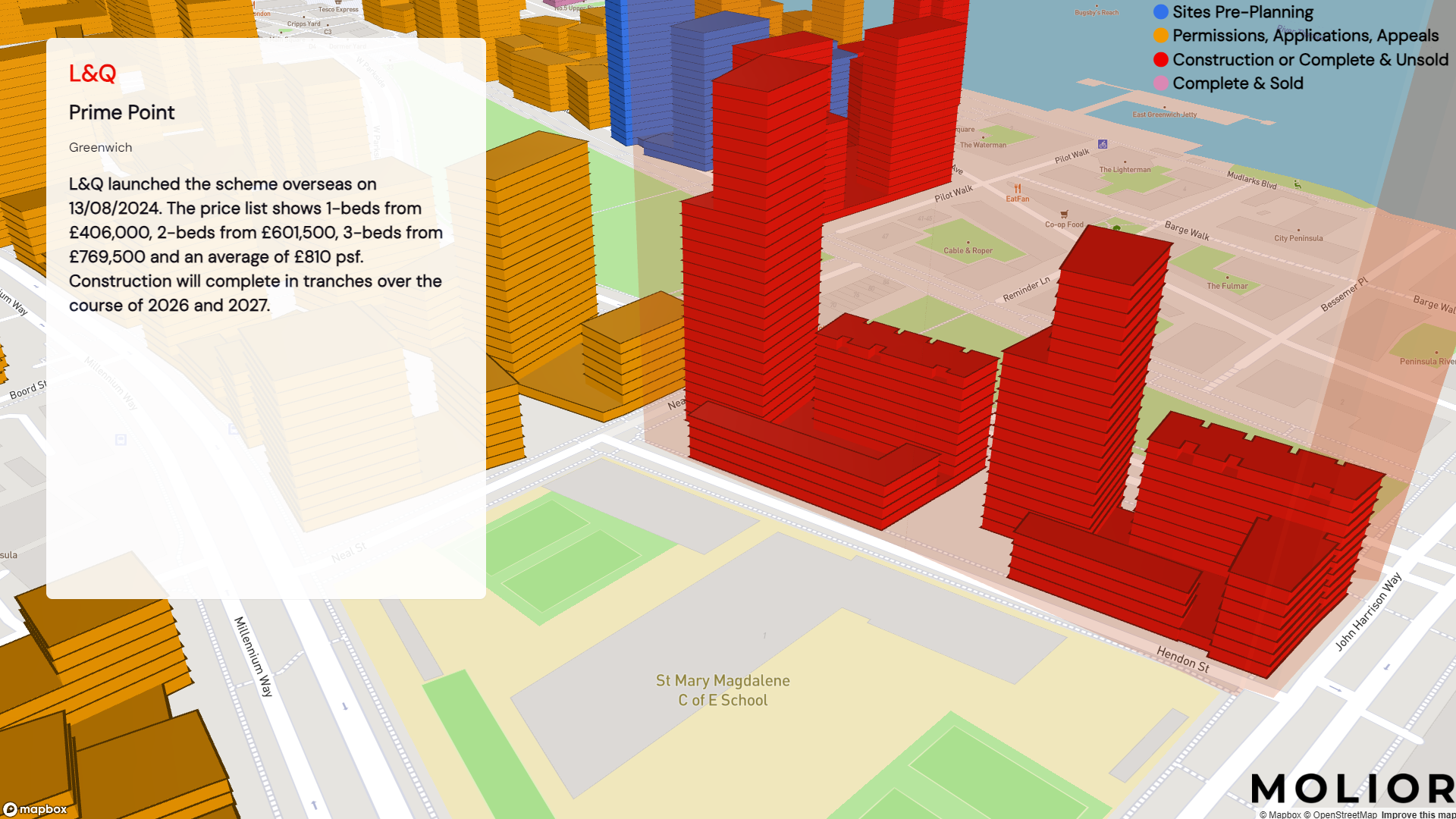Image resolution: width=1456 pixels, height=819 pixels.
Task: Click The Lighterman map label
Action: click(1125, 170)
